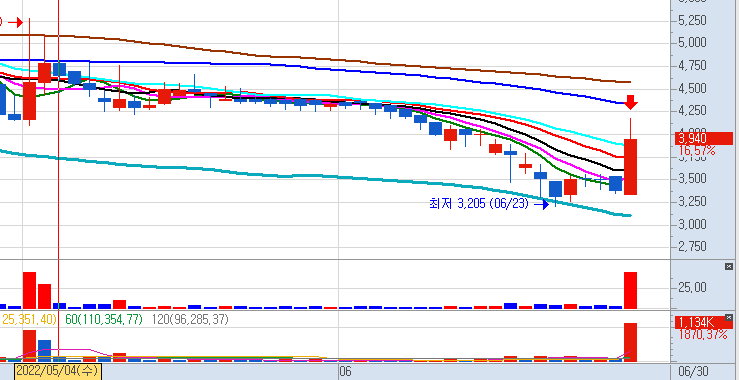Select the large red candle on 06/30
The height and width of the screenshot is (380, 739).
pyautogui.click(x=631, y=166)
